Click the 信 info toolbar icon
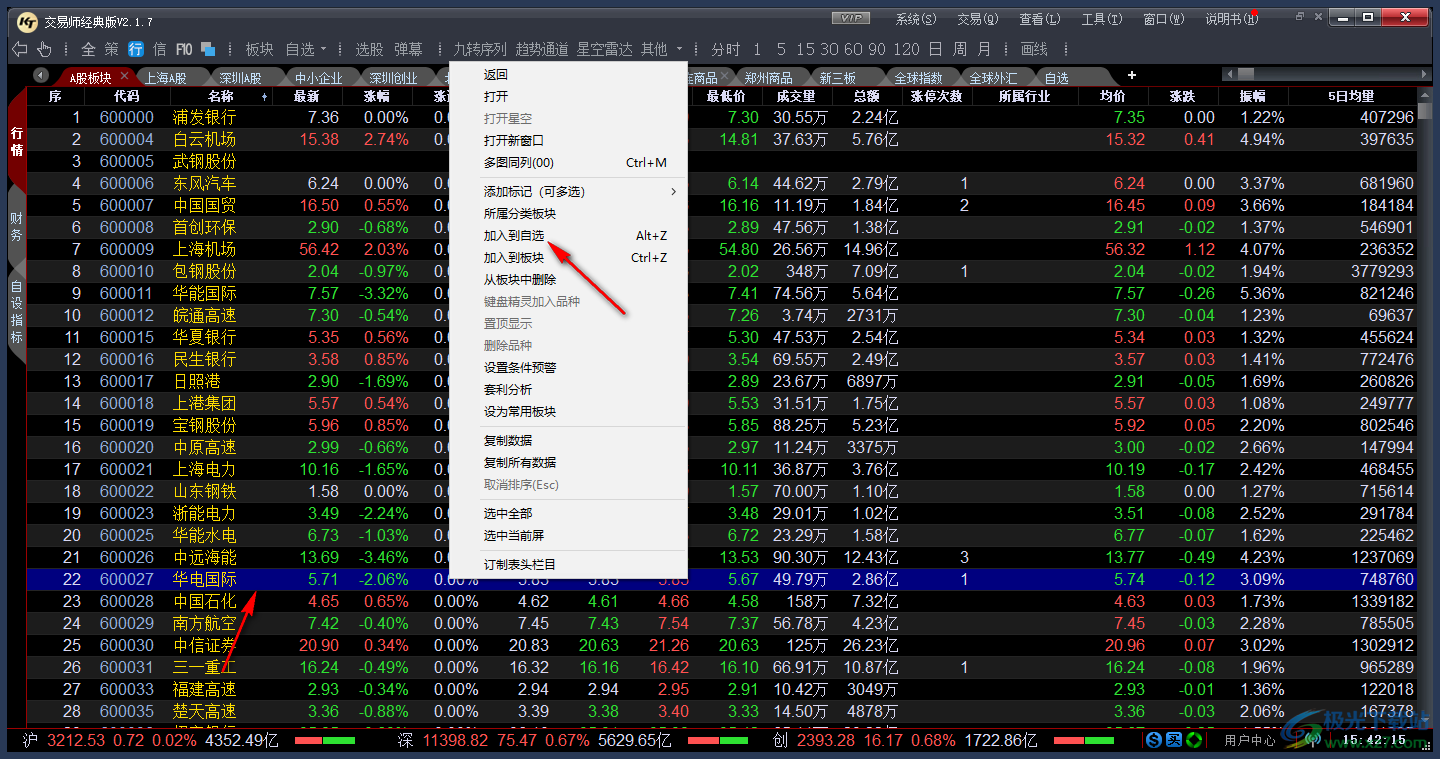The width and height of the screenshot is (1440, 759). pyautogui.click(x=159, y=49)
